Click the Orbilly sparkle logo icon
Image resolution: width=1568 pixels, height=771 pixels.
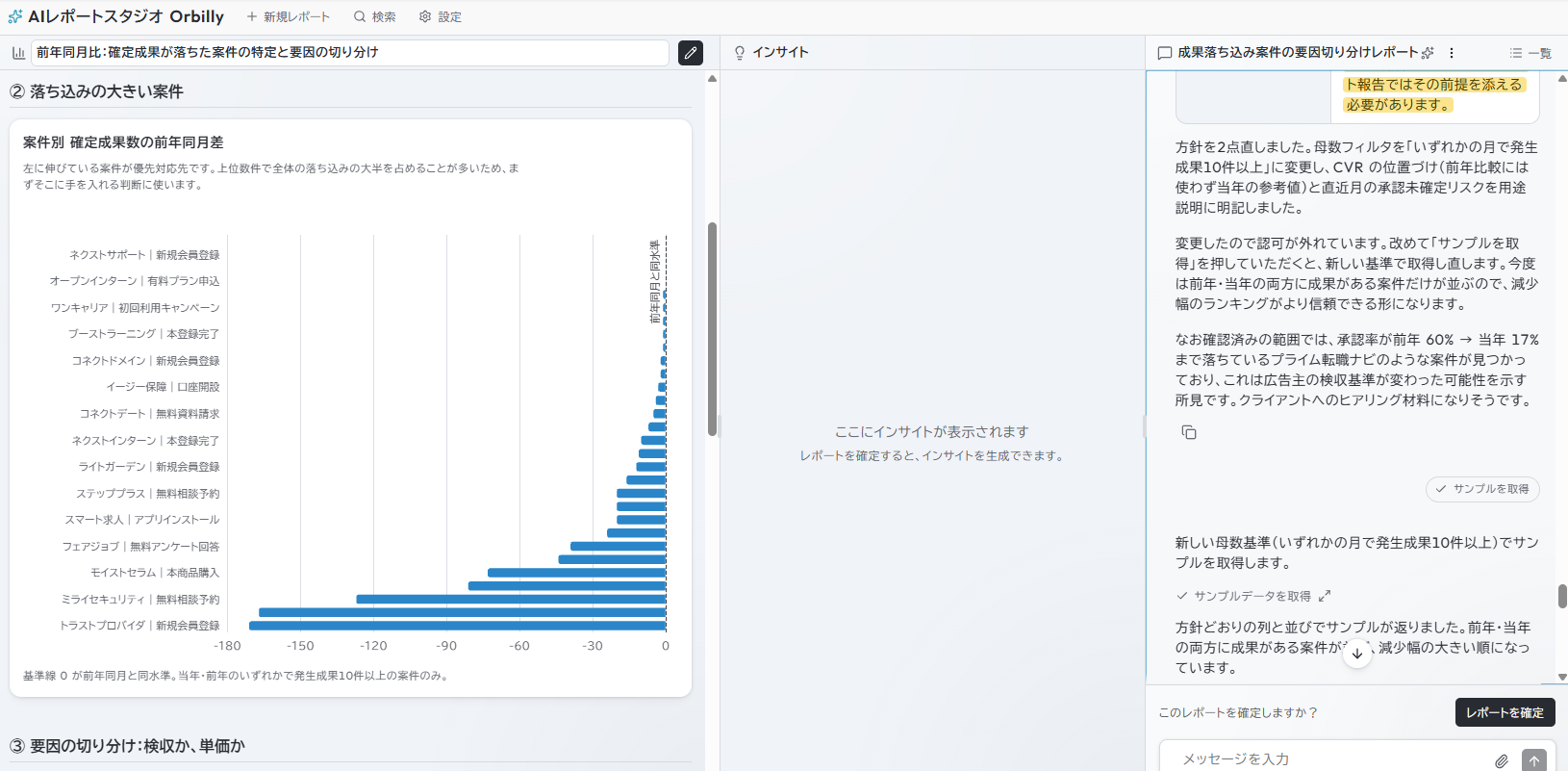pos(15,16)
